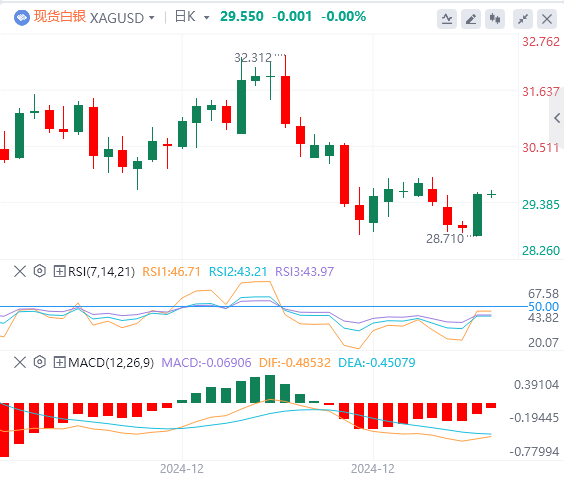Open the 日K timeframe dropdown

(192, 17)
